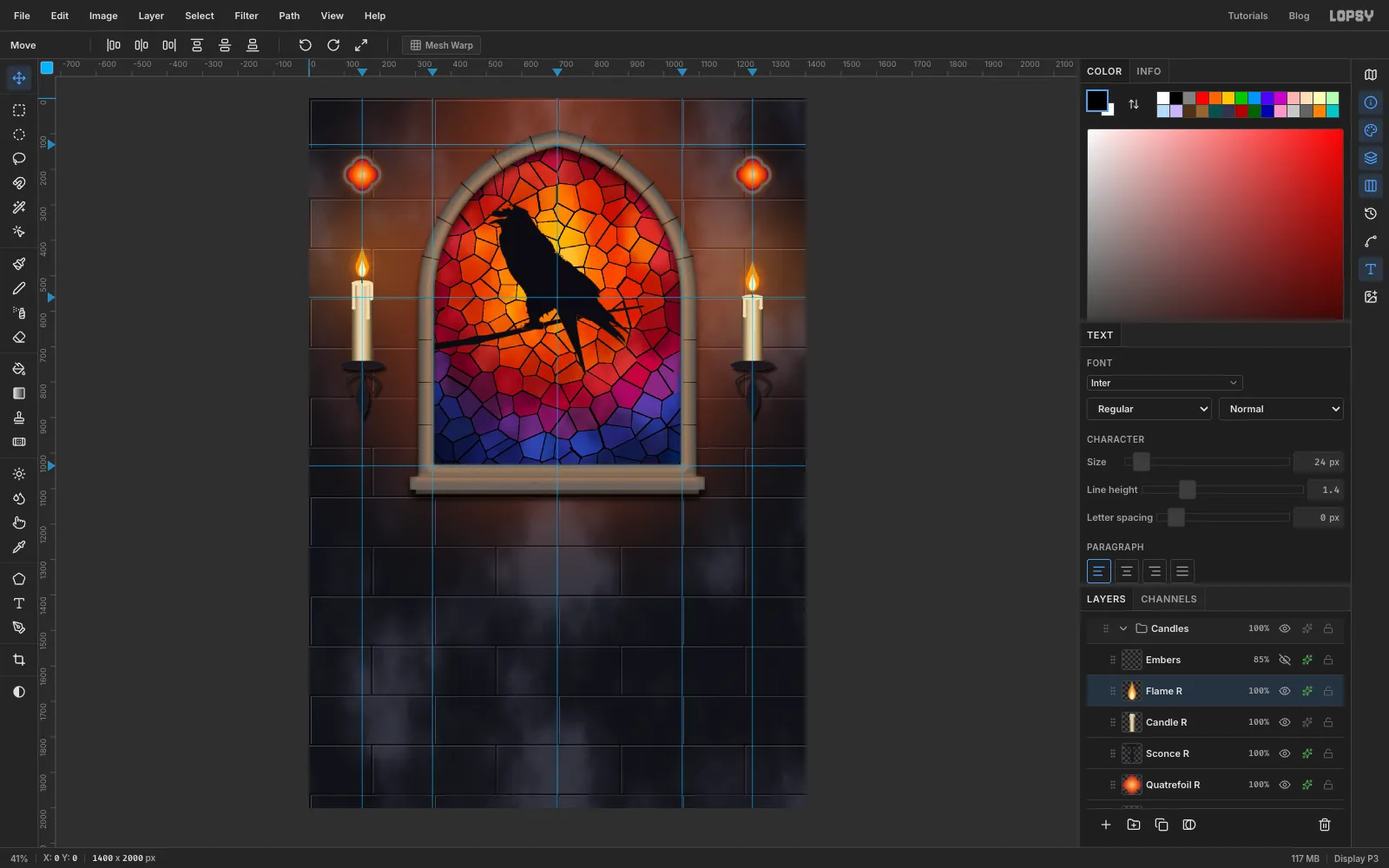Hide the Candle R layer
Image resolution: width=1389 pixels, height=868 pixels.
[x=1285, y=722]
